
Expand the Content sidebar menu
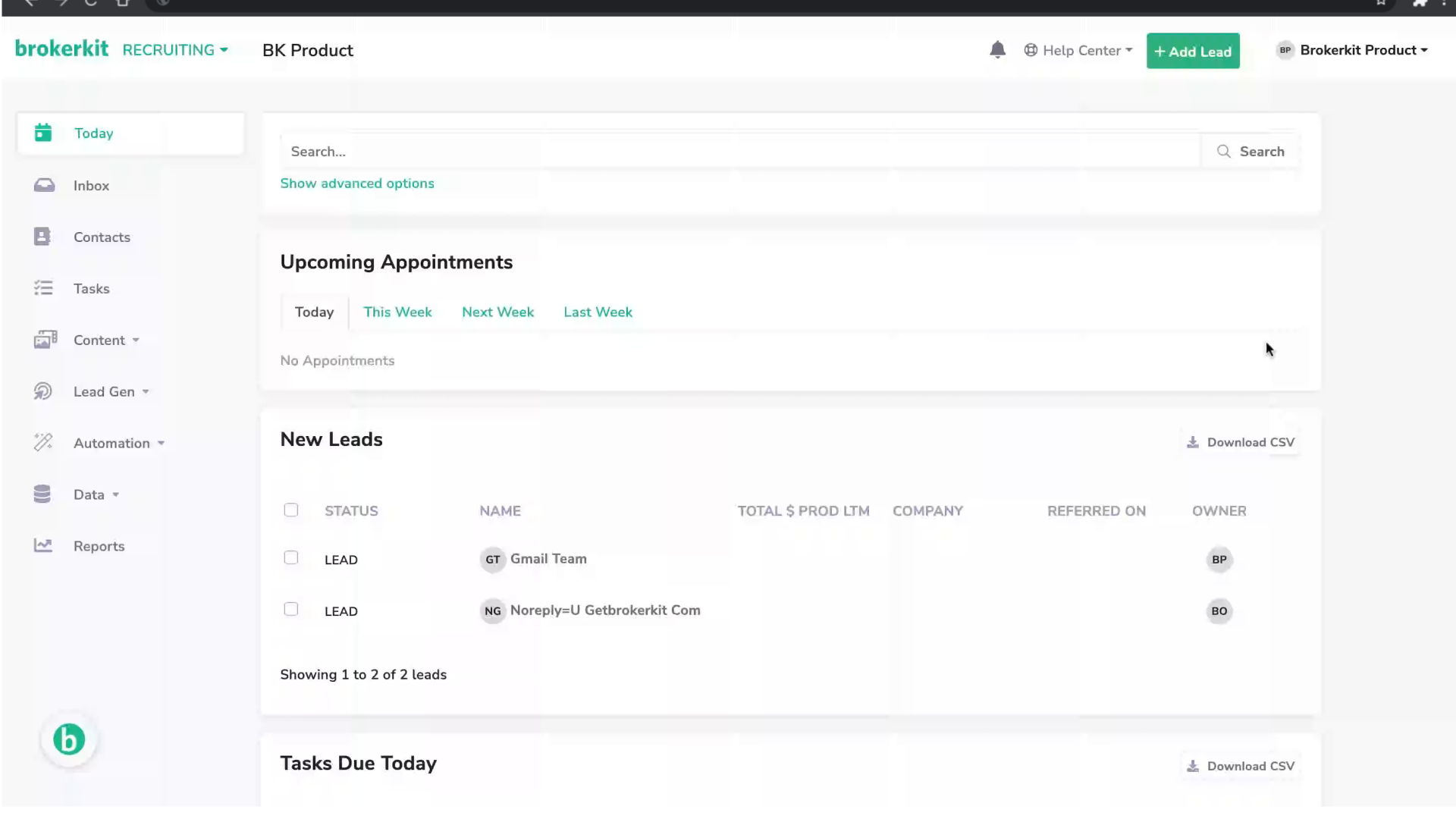[x=106, y=340]
